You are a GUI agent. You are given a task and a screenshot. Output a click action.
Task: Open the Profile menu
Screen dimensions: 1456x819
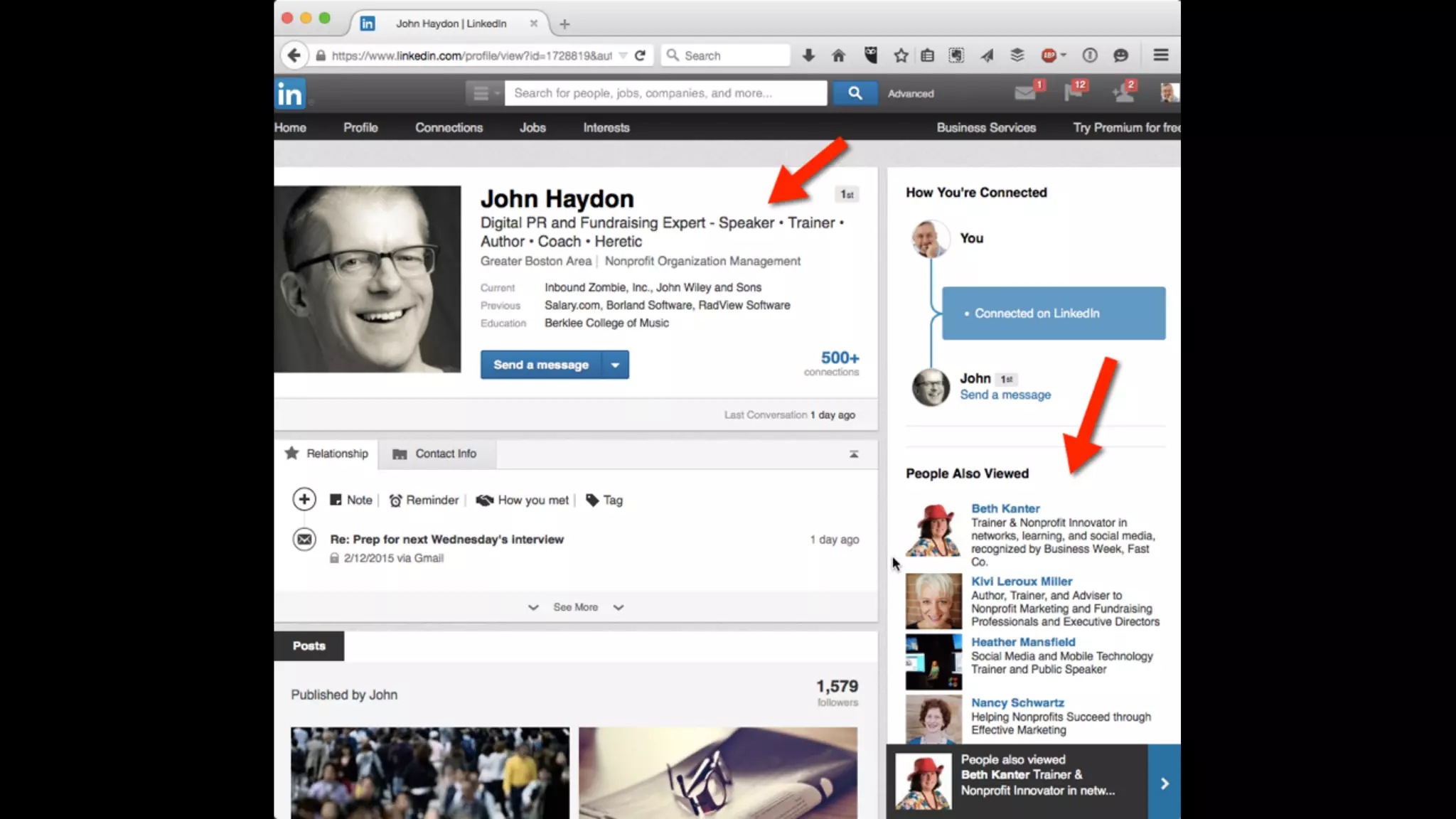[x=360, y=128]
